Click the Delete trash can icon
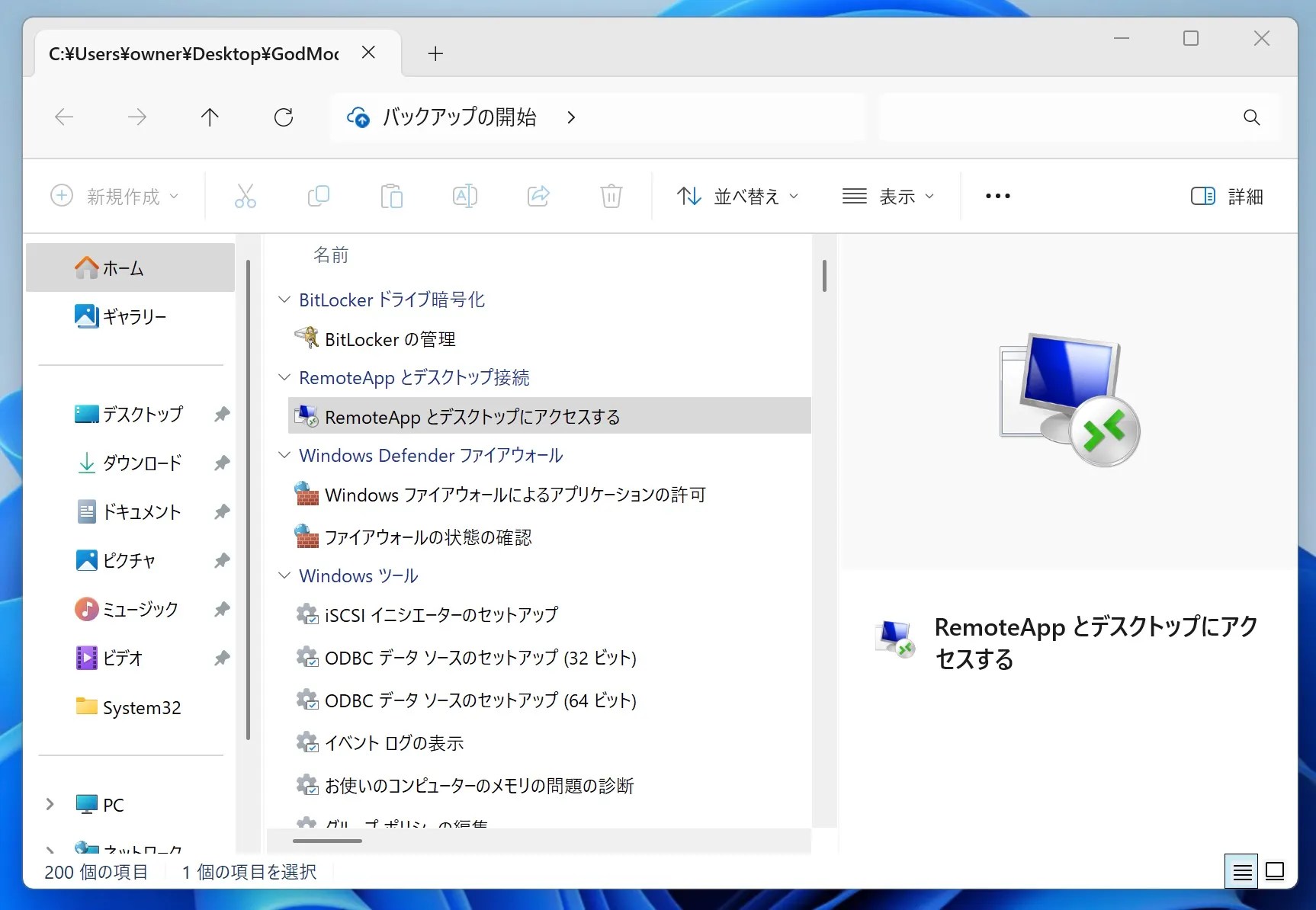1316x910 pixels. click(611, 197)
